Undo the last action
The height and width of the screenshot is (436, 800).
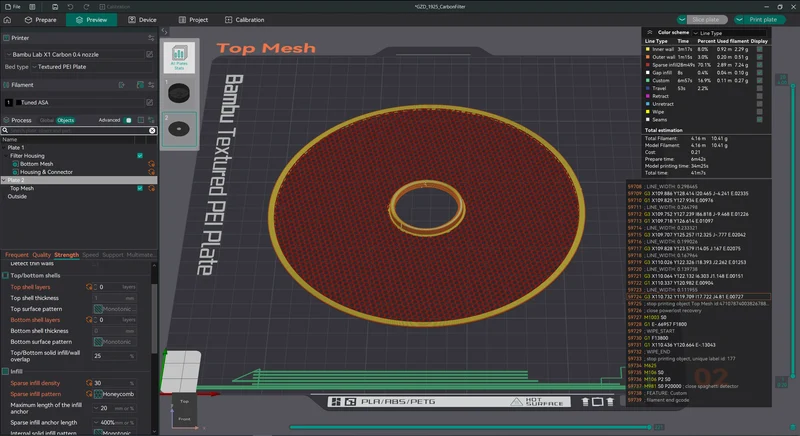click(x=70, y=7)
